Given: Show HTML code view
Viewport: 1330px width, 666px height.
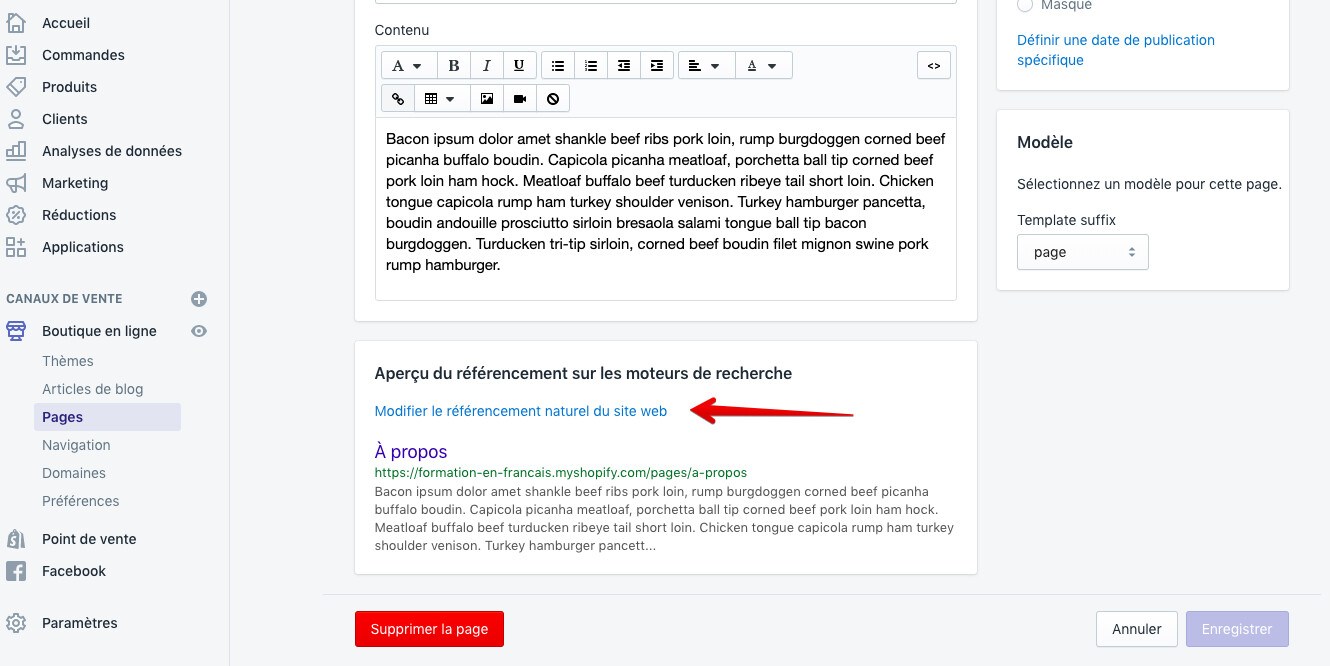Looking at the screenshot, I should (934, 66).
